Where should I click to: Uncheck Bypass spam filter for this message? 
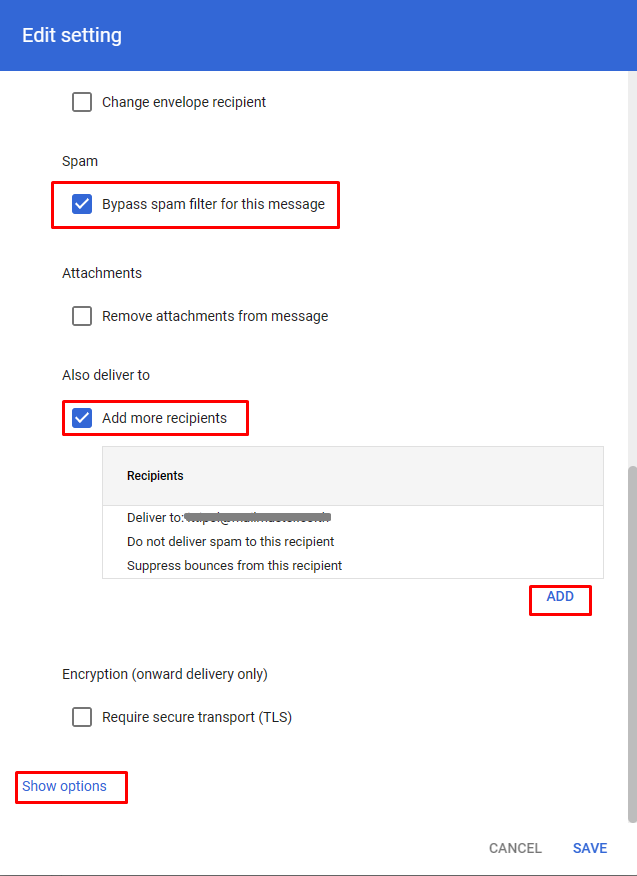(82, 204)
